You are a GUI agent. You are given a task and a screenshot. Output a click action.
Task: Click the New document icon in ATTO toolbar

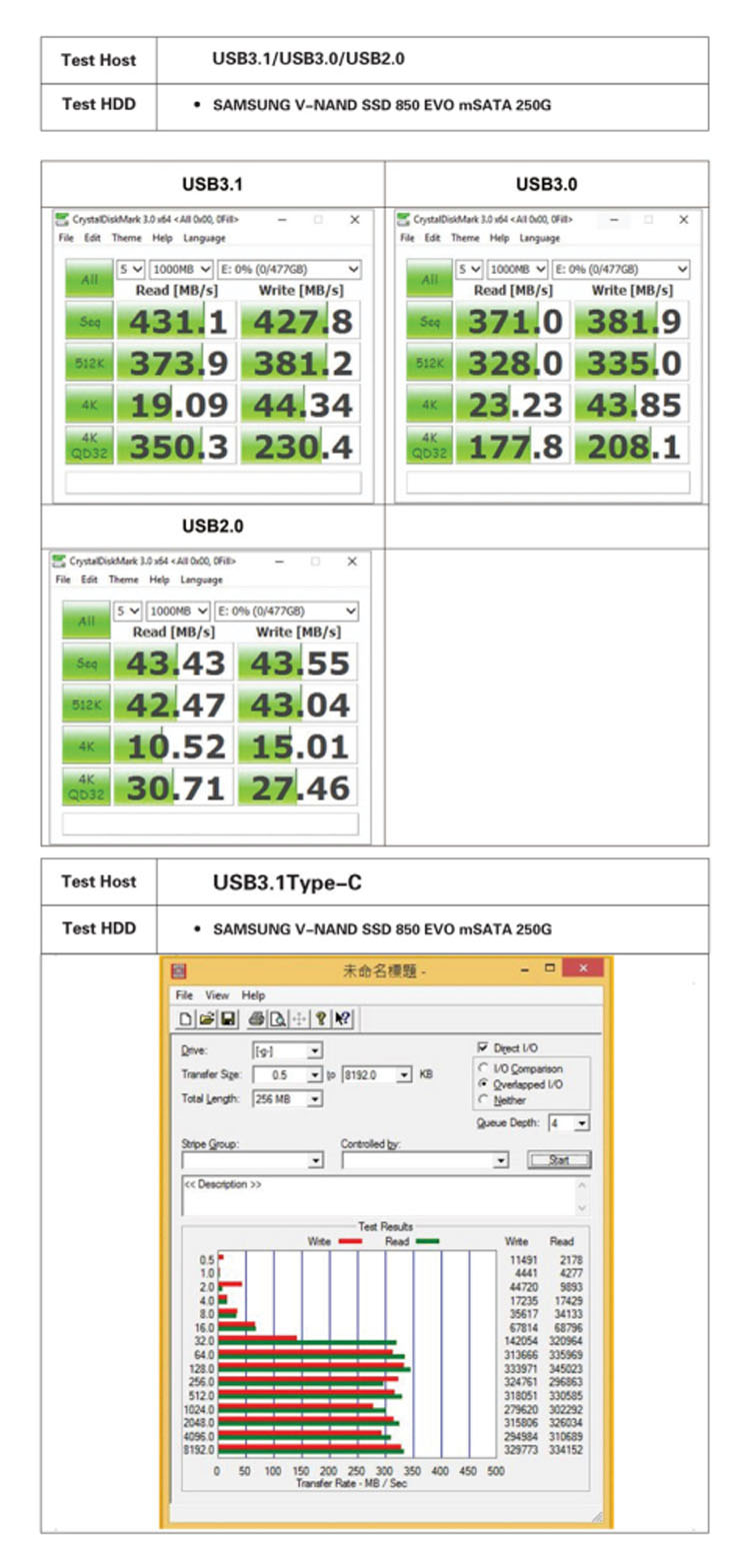(x=186, y=1019)
